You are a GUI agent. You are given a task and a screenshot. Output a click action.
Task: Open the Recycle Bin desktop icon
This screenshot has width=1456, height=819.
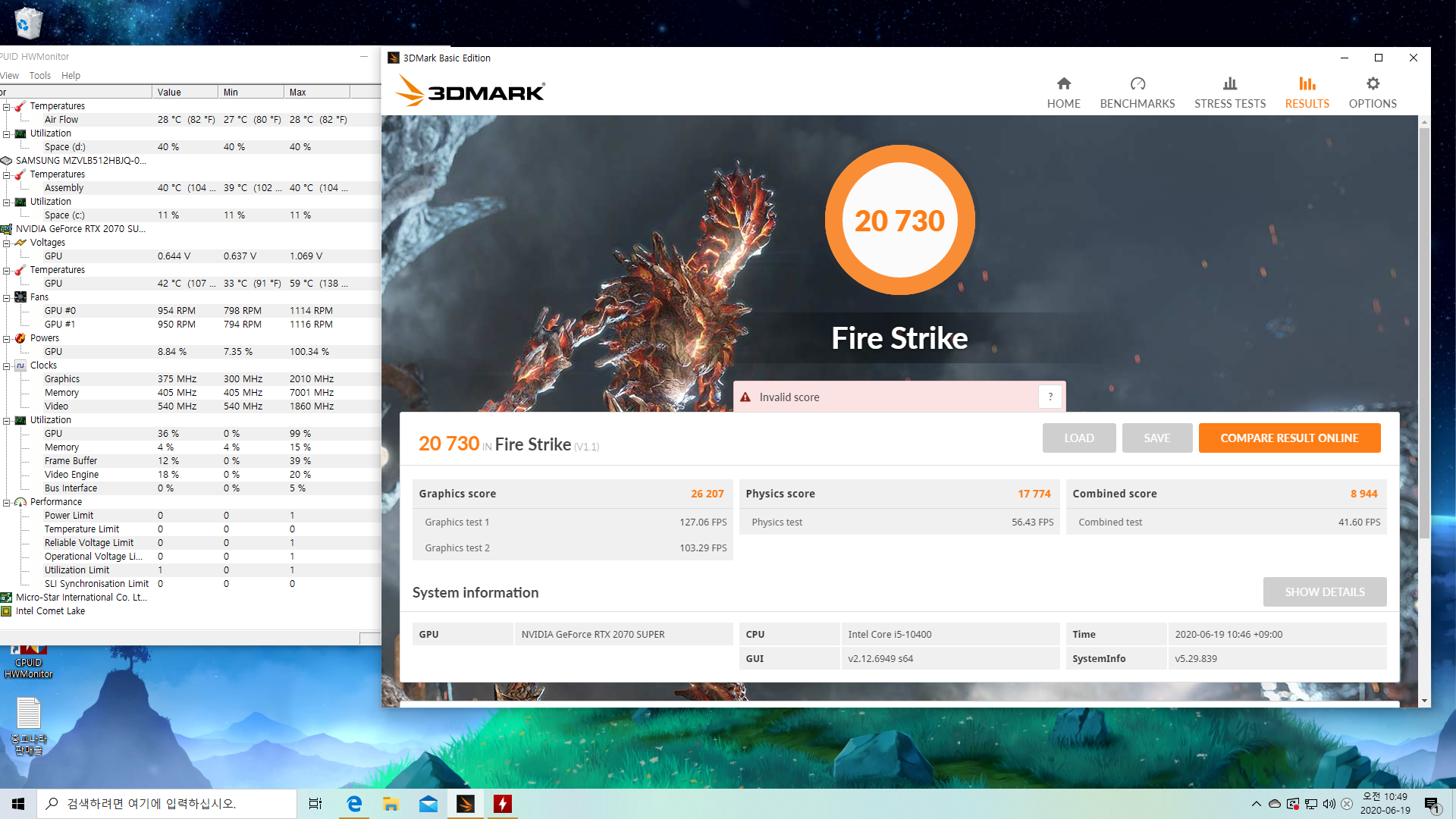click(x=28, y=23)
